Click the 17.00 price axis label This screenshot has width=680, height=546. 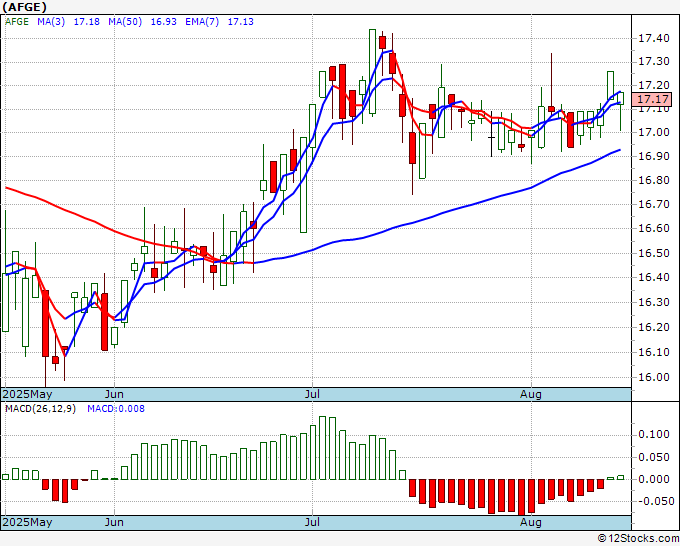pyautogui.click(x=654, y=132)
